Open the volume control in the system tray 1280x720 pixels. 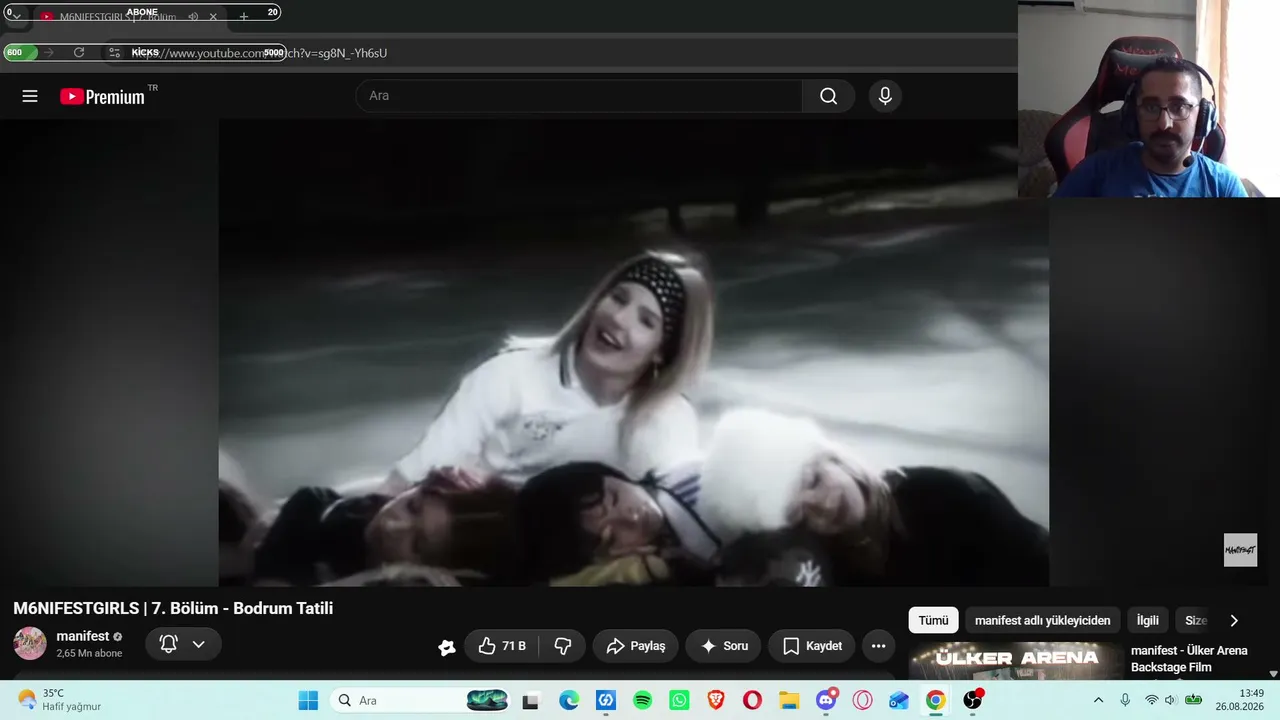1170,700
